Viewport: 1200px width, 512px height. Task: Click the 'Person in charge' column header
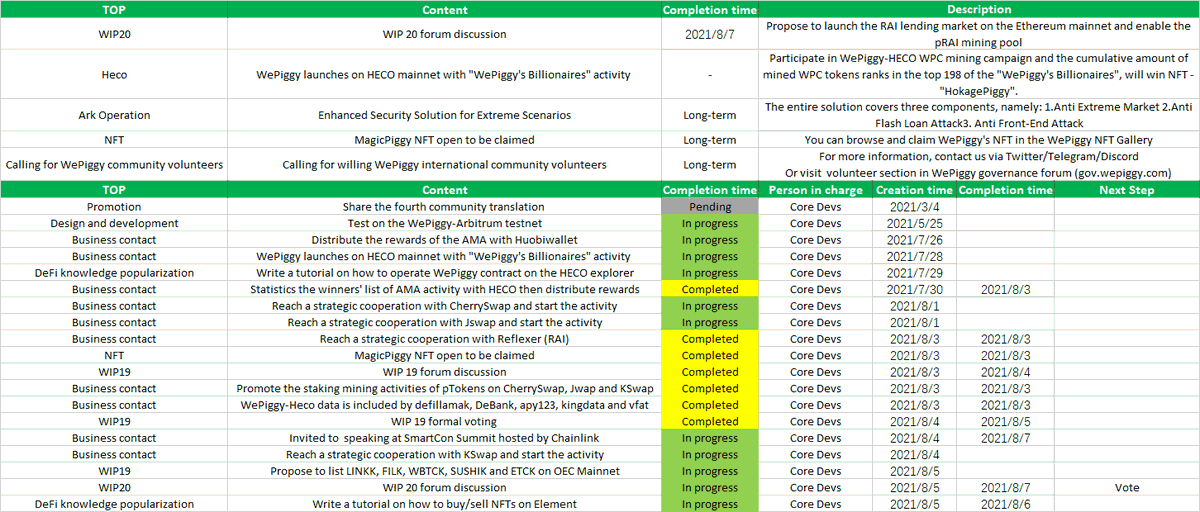(x=814, y=190)
